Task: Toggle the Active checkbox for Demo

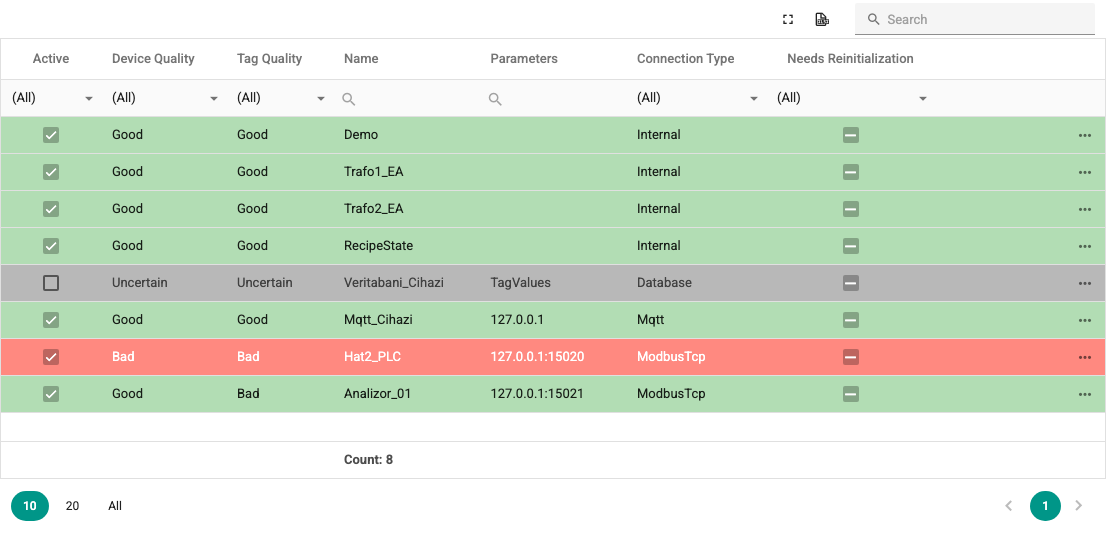Action: point(51,135)
